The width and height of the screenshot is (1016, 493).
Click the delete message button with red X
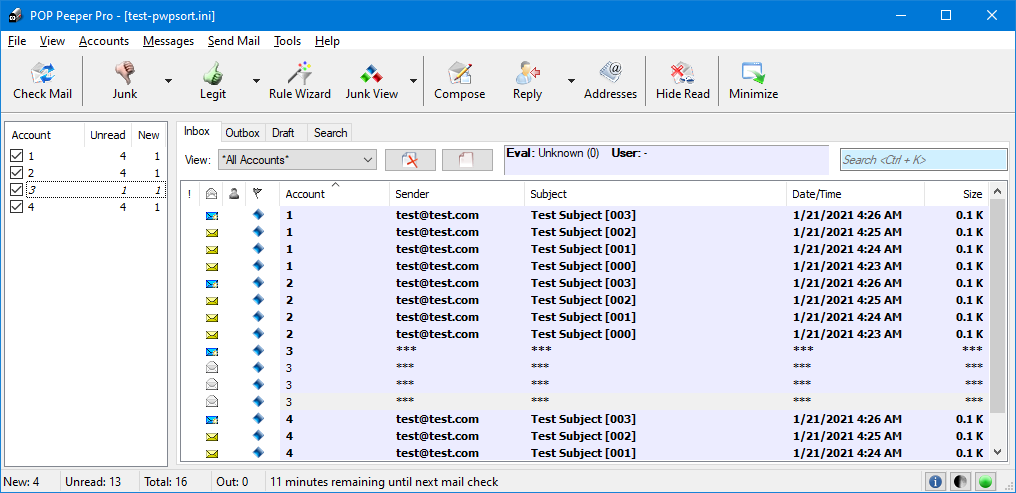[410, 160]
